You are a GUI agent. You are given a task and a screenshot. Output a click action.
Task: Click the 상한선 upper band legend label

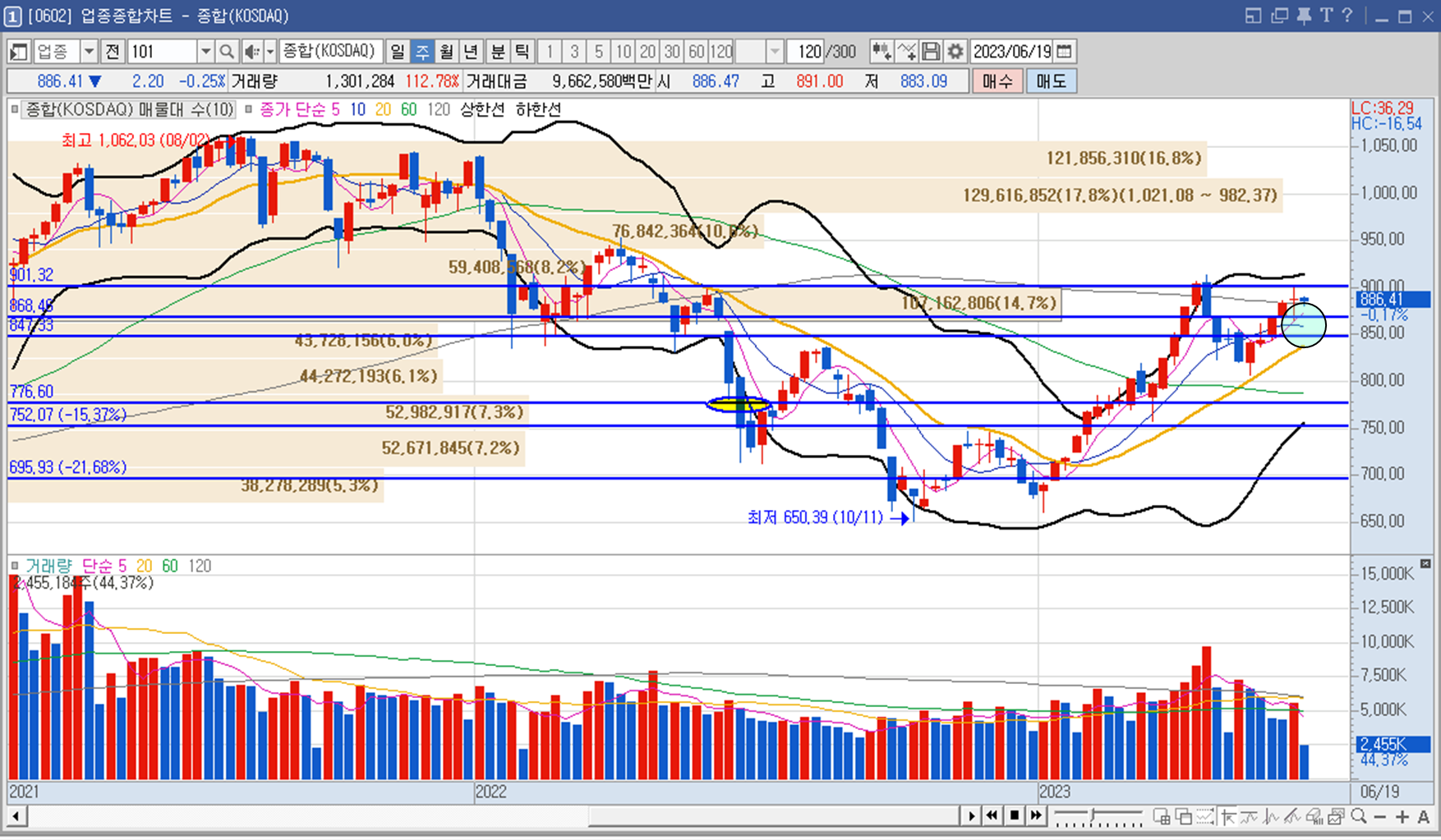(x=482, y=109)
